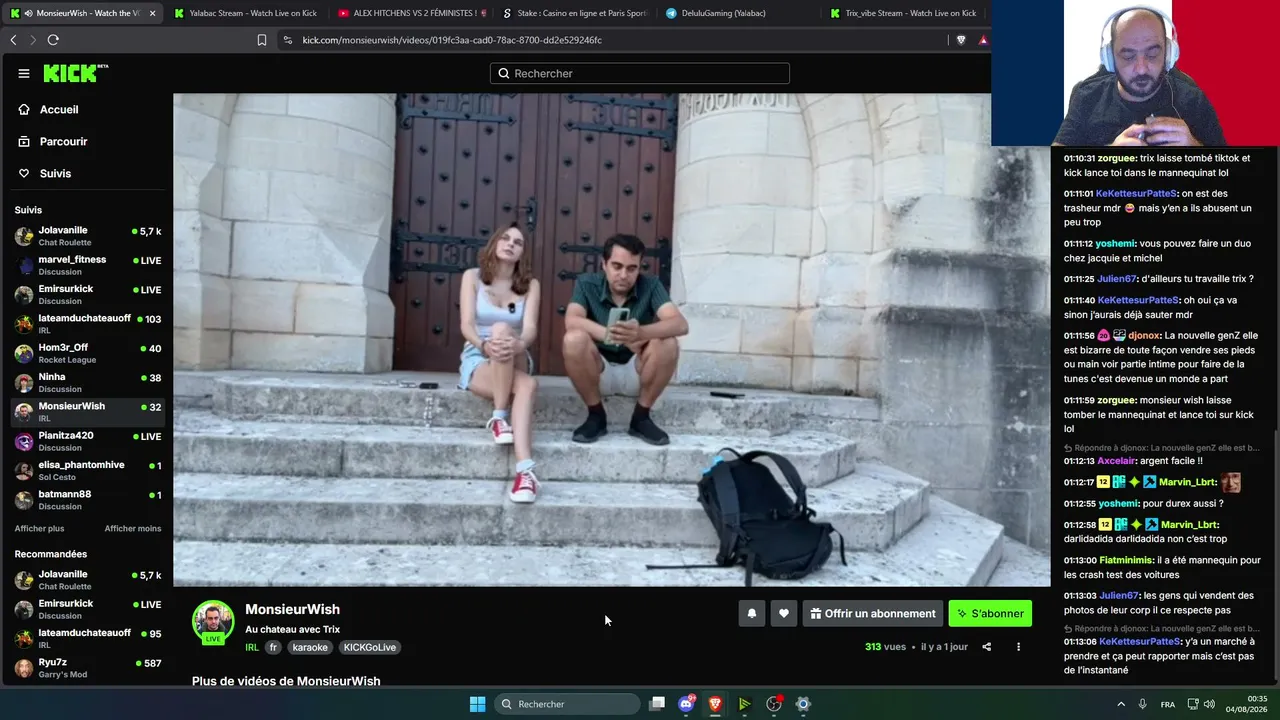The image size is (1280, 720).
Task: Open Jolavanille in the Suivis list
Action: 86,236
